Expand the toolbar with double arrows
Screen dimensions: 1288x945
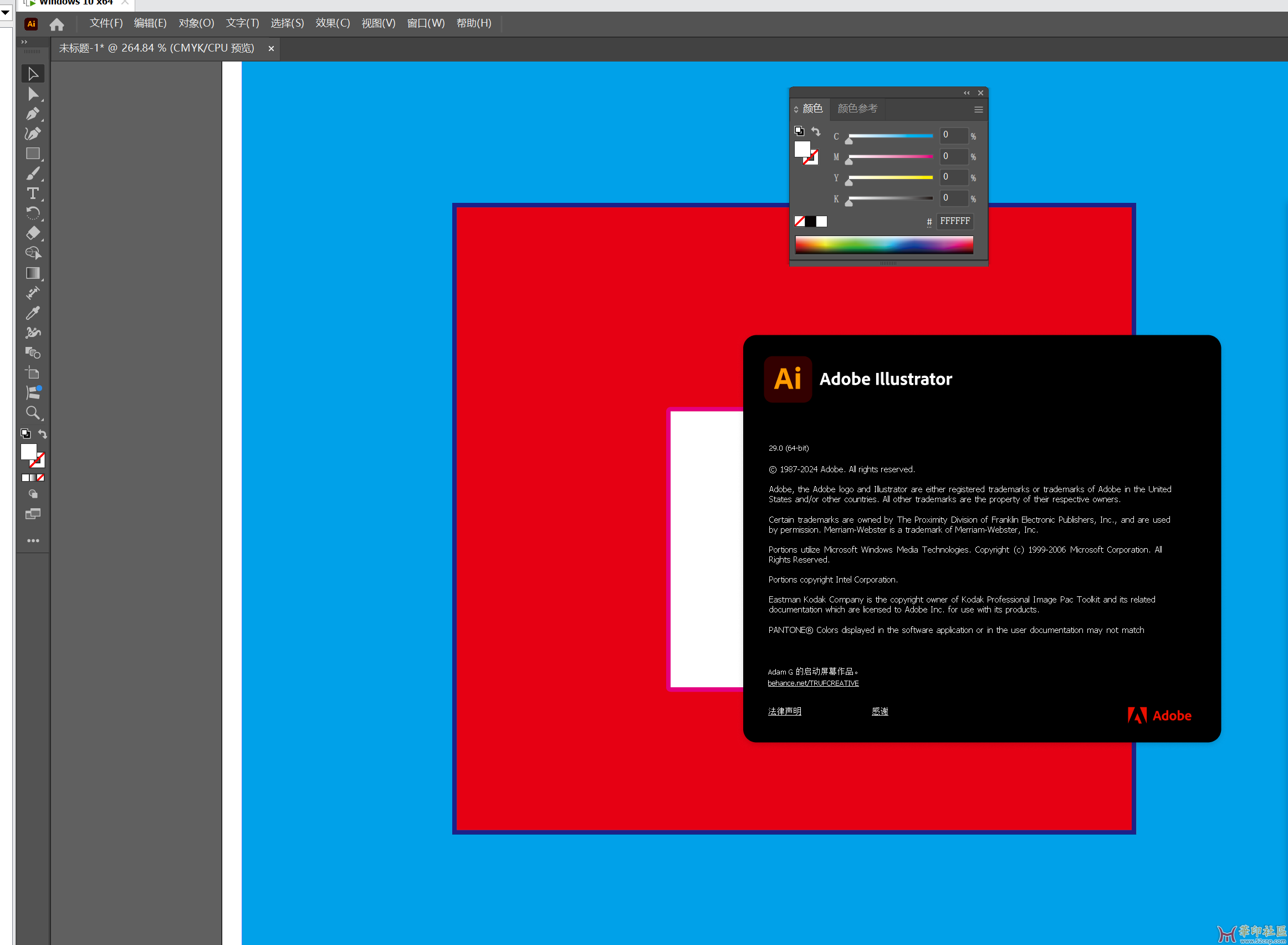click(24, 42)
